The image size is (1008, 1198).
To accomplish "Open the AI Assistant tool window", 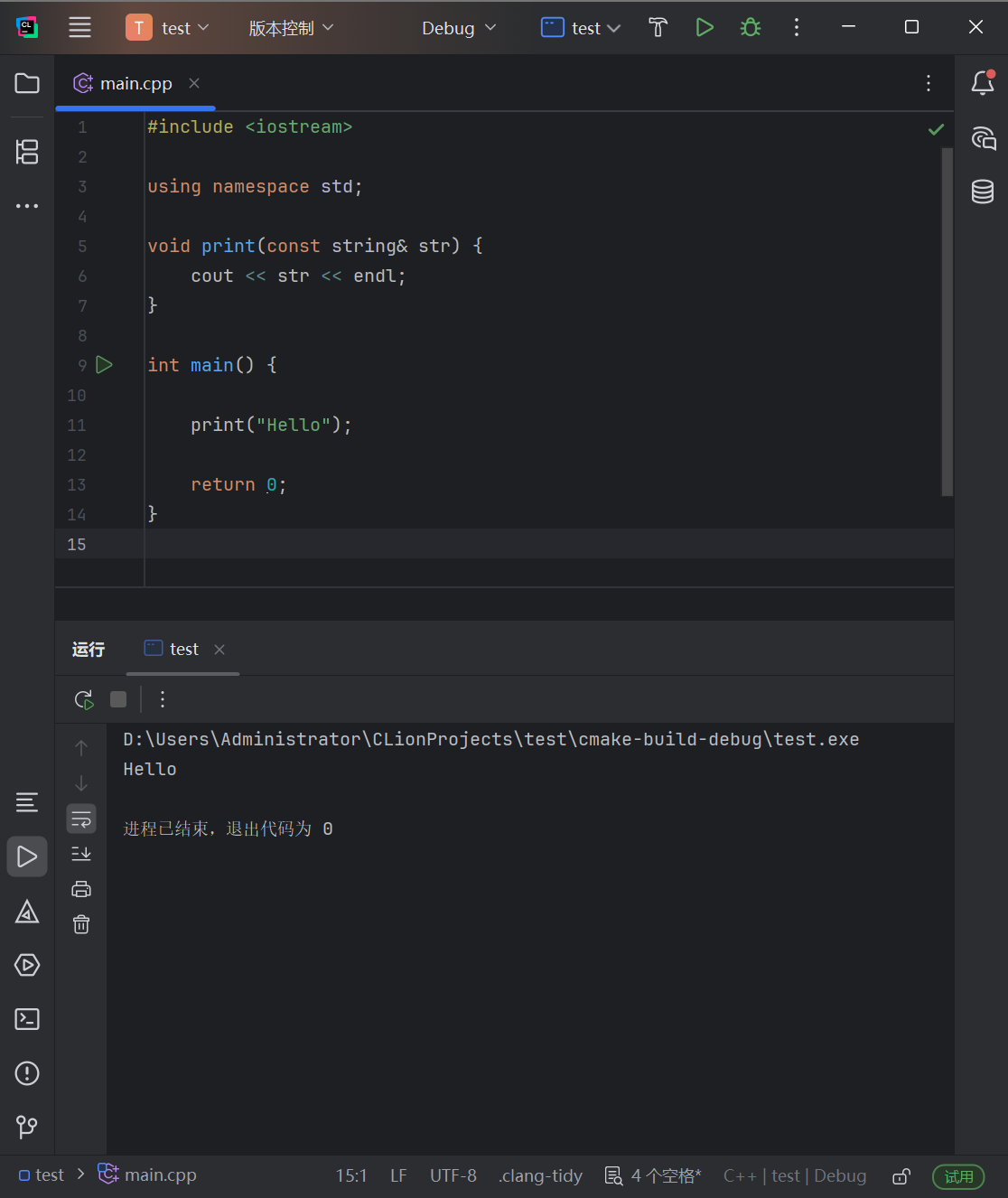I will (x=983, y=137).
